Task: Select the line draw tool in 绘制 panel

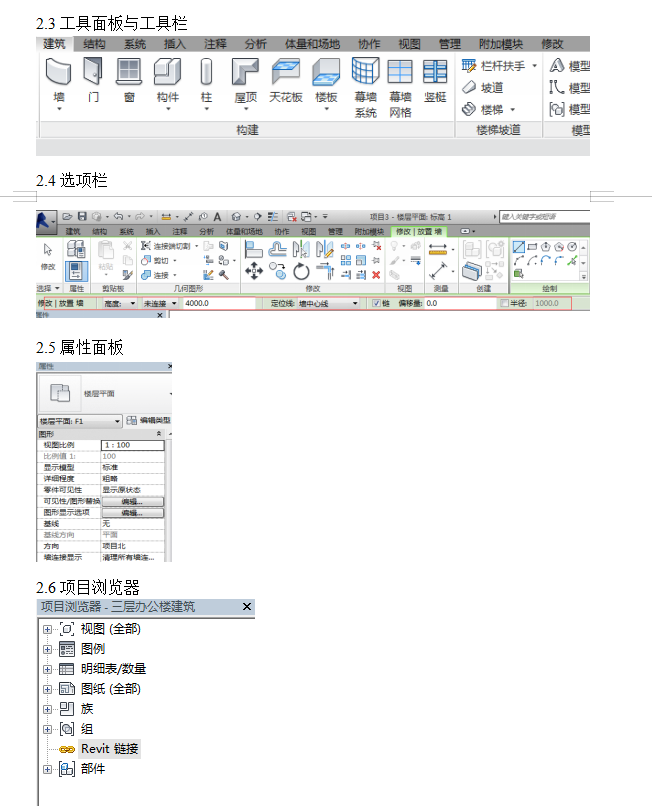Action: click(519, 247)
